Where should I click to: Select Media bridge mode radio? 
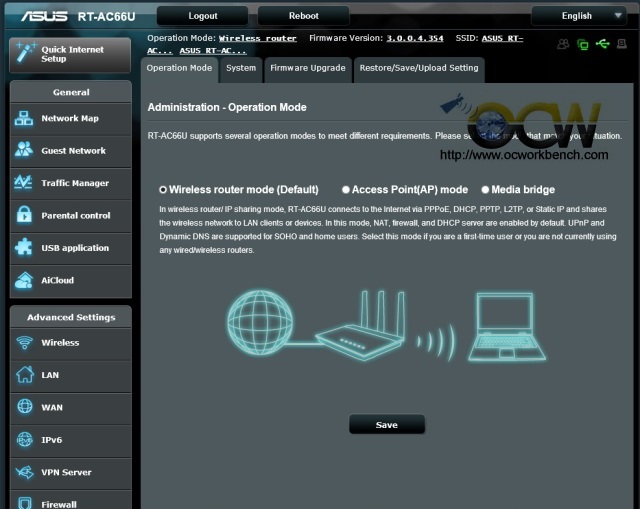click(485, 190)
